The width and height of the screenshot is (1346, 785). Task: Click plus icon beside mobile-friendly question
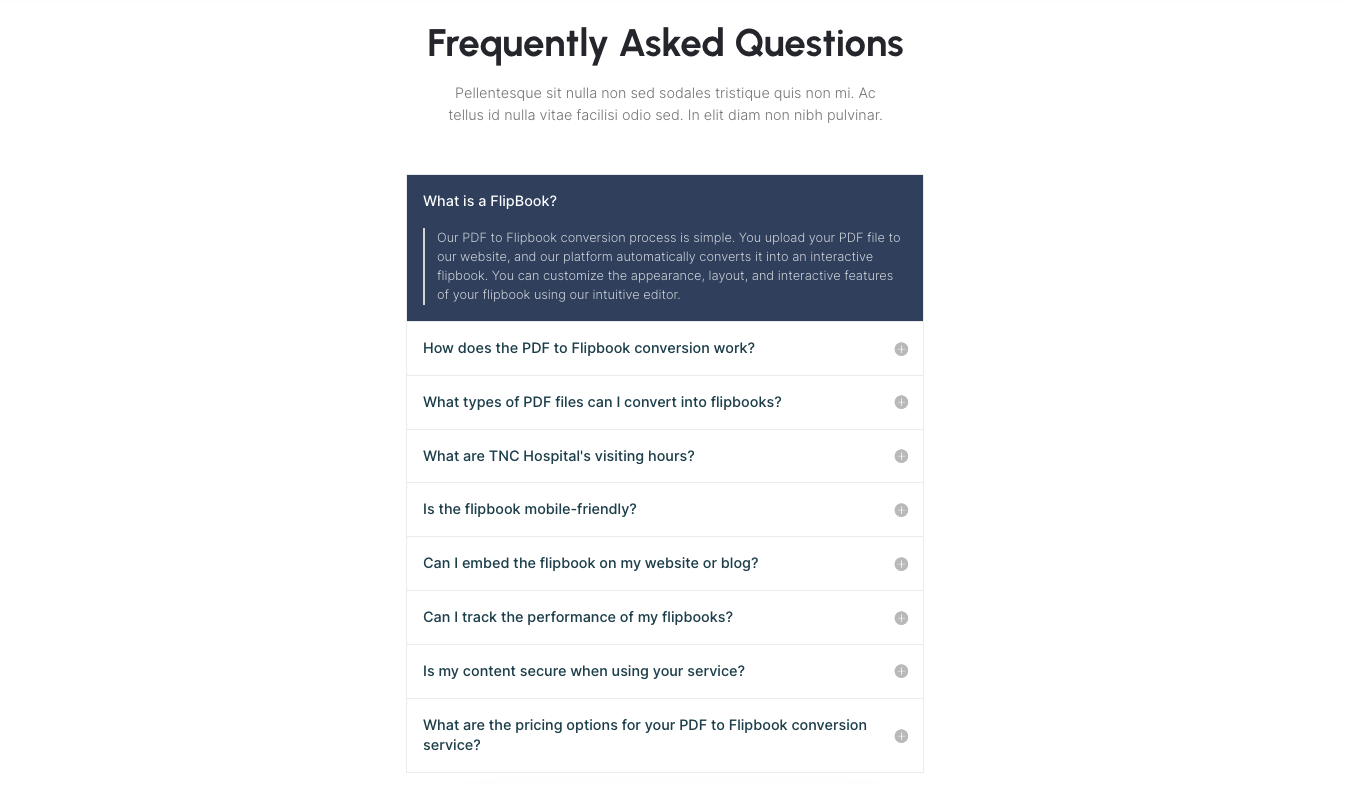click(901, 510)
